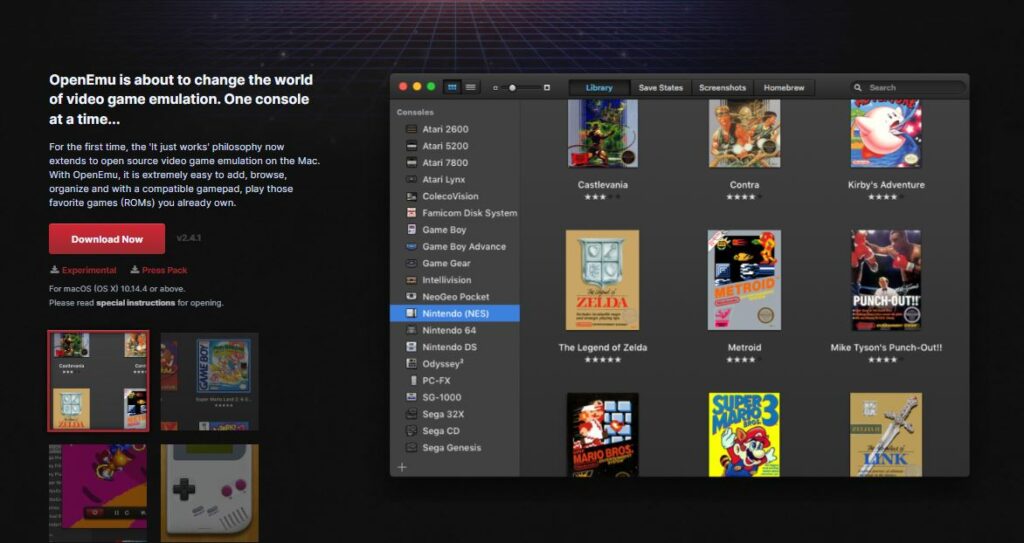The image size is (1024, 543).
Task: Select Atari Lynx console
Action: [455, 179]
